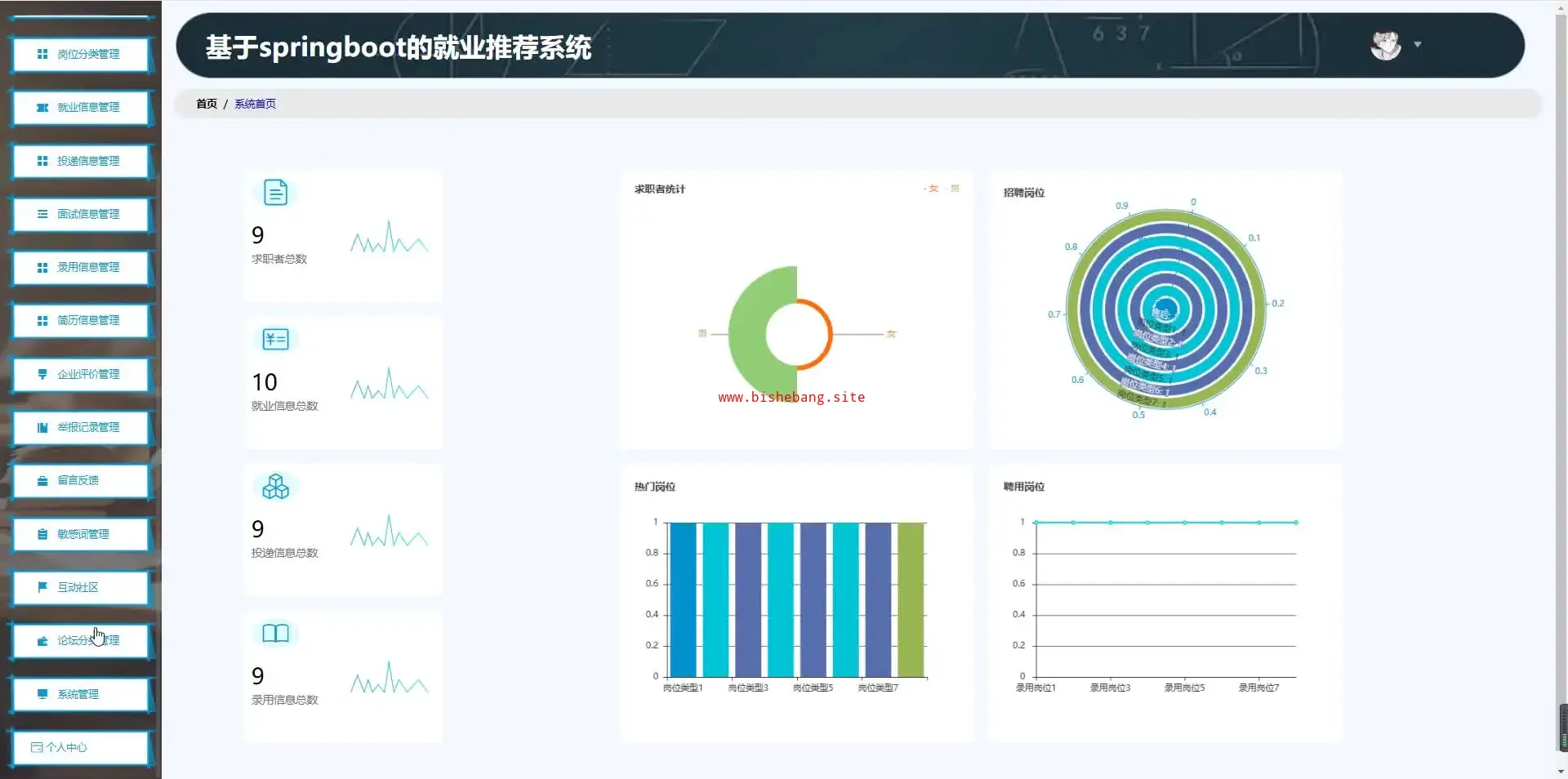Screen dimensions: 1568x779
Task: Click the 岗位类型7 axis label
Action: (878, 688)
